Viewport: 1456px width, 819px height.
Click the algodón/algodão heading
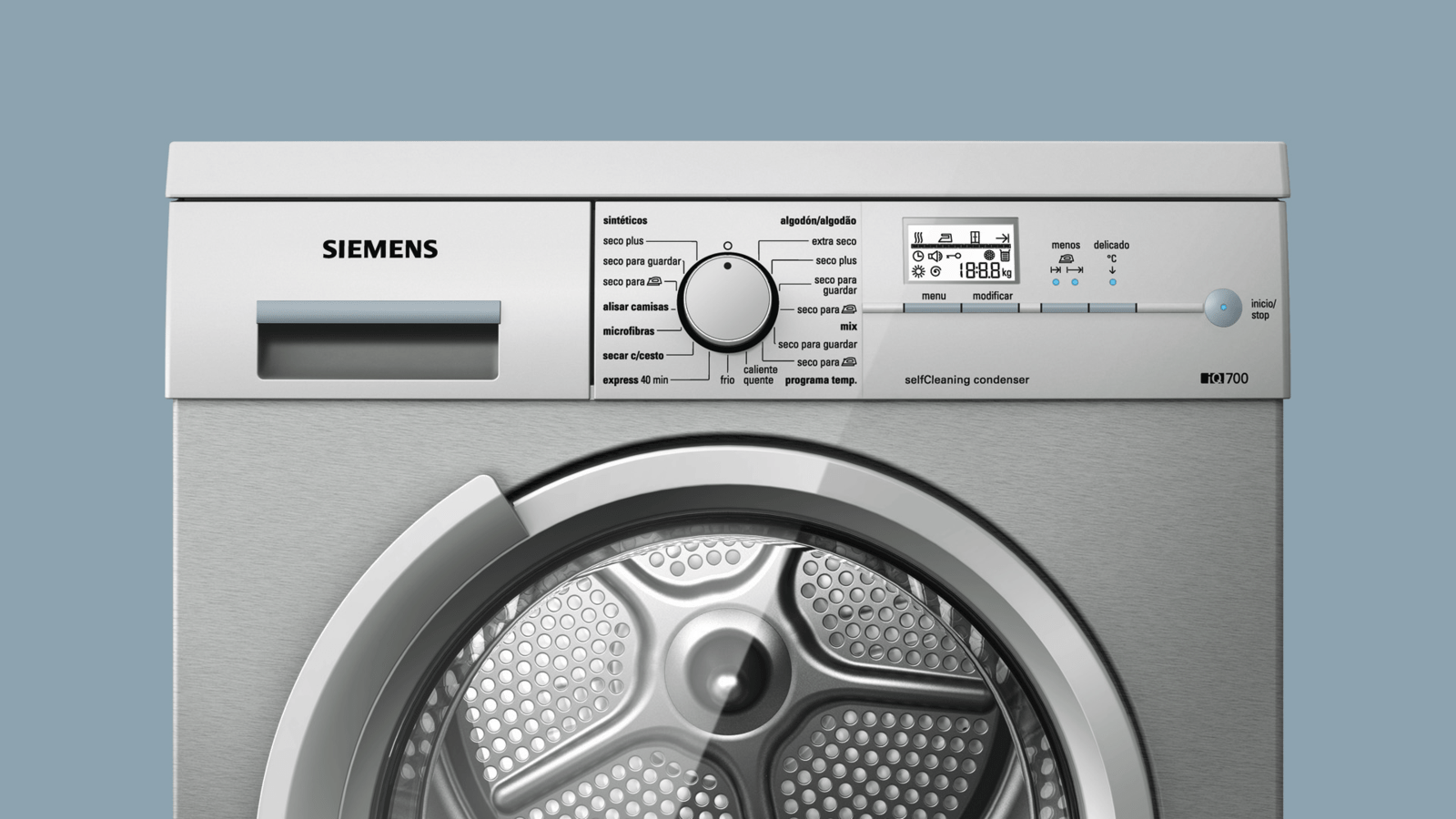click(818, 221)
